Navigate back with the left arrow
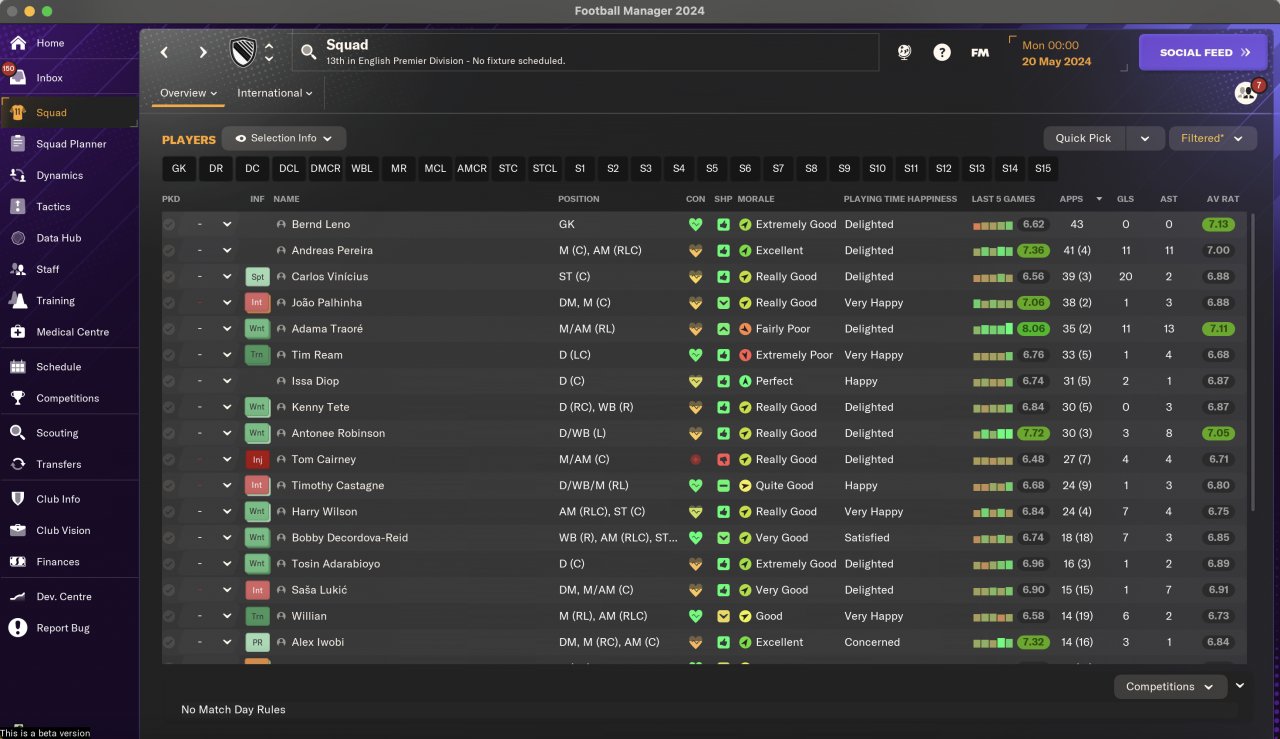 click(165, 52)
